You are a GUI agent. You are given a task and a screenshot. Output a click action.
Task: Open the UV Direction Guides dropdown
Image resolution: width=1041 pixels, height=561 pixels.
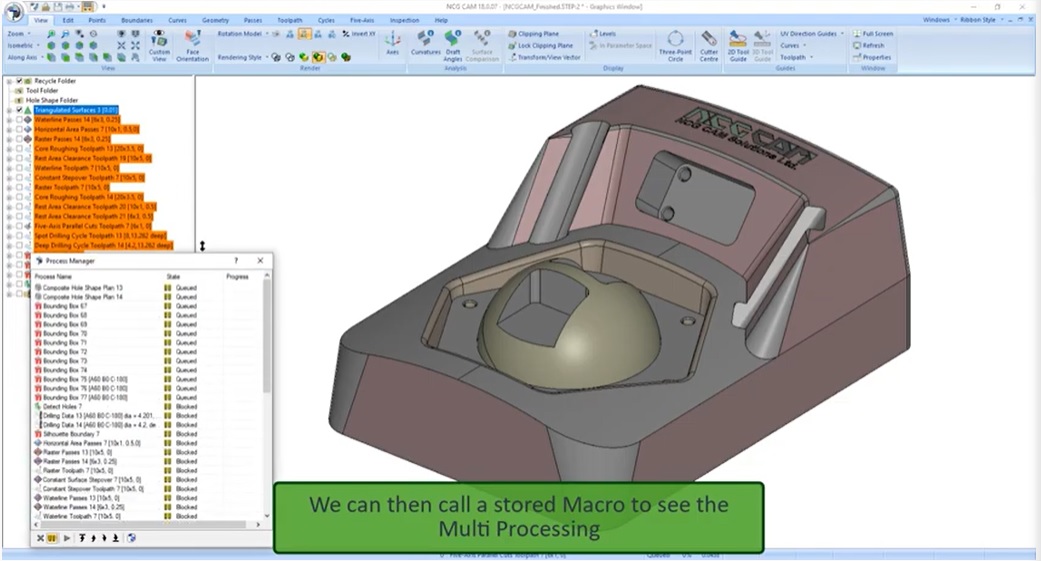(812, 34)
